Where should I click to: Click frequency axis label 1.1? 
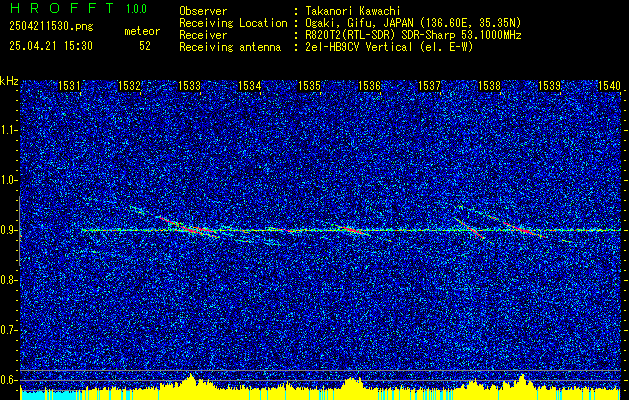8,130
